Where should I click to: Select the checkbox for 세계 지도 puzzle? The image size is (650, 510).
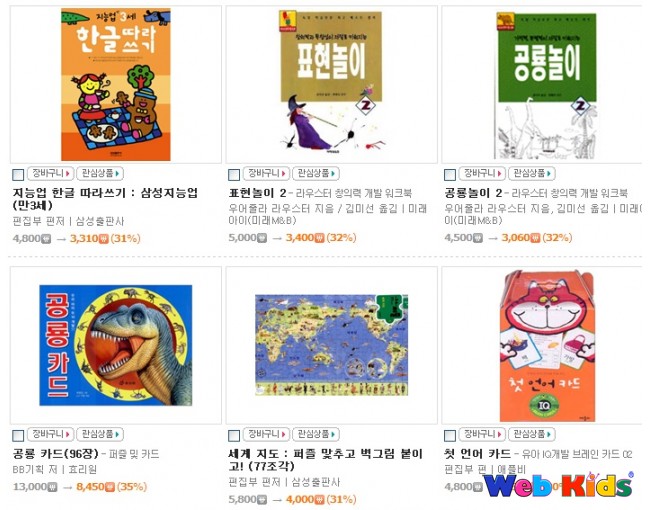pos(234,435)
